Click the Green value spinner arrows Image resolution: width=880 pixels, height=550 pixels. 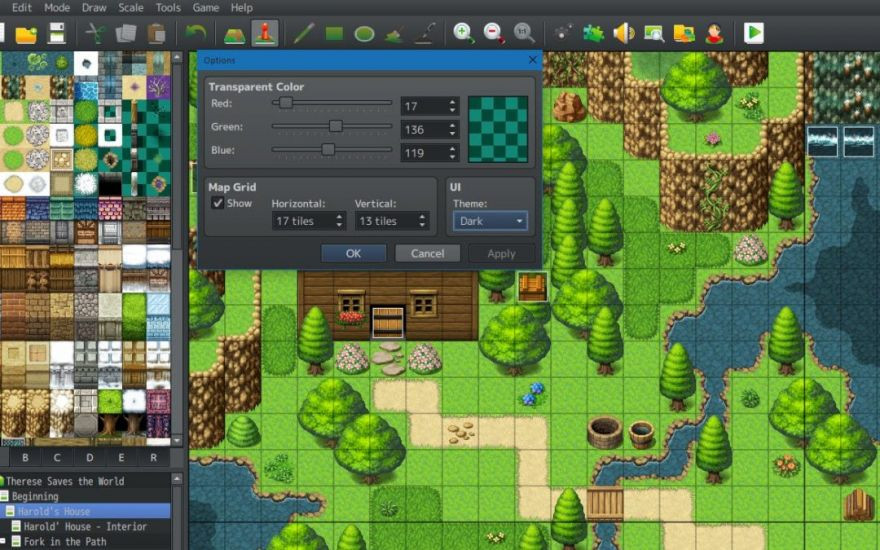click(452, 130)
